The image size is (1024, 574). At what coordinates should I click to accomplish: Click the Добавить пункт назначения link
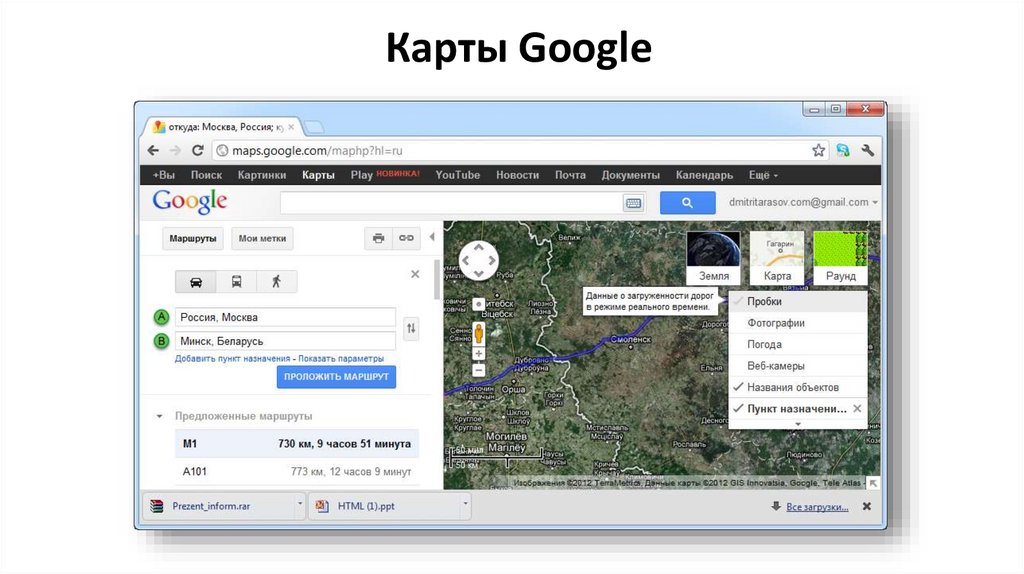coord(232,359)
